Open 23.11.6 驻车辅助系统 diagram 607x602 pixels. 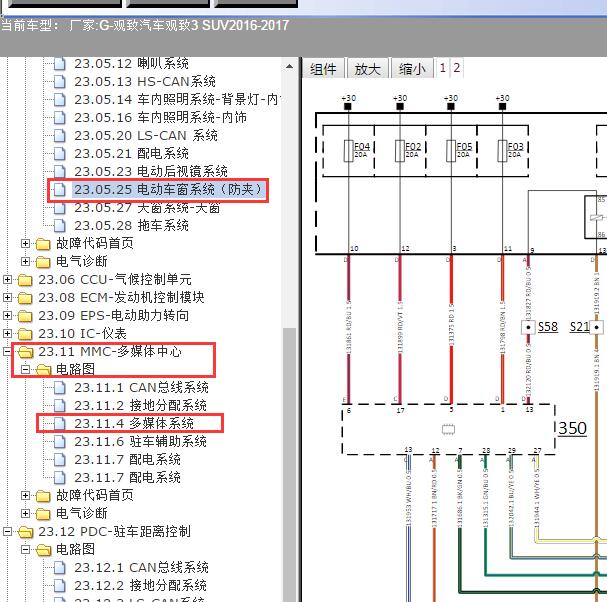coord(140,441)
